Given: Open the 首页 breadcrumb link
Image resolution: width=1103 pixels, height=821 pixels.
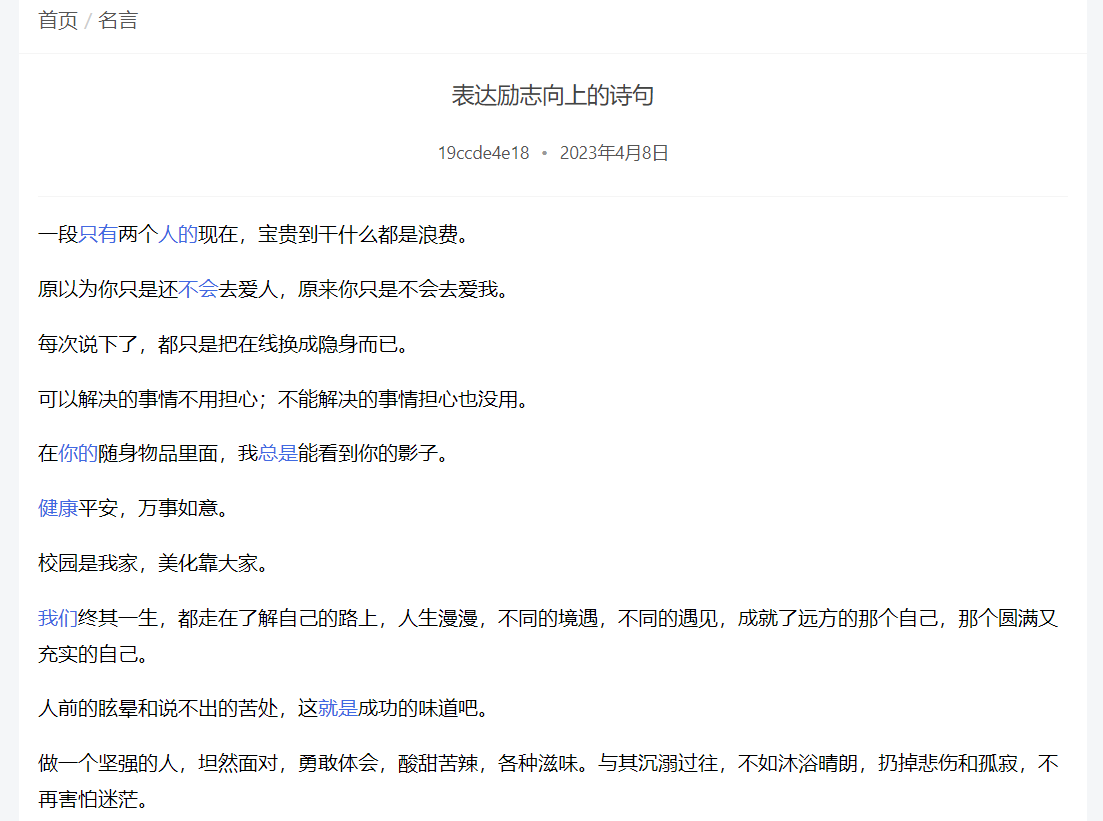Looking at the screenshot, I should (58, 20).
